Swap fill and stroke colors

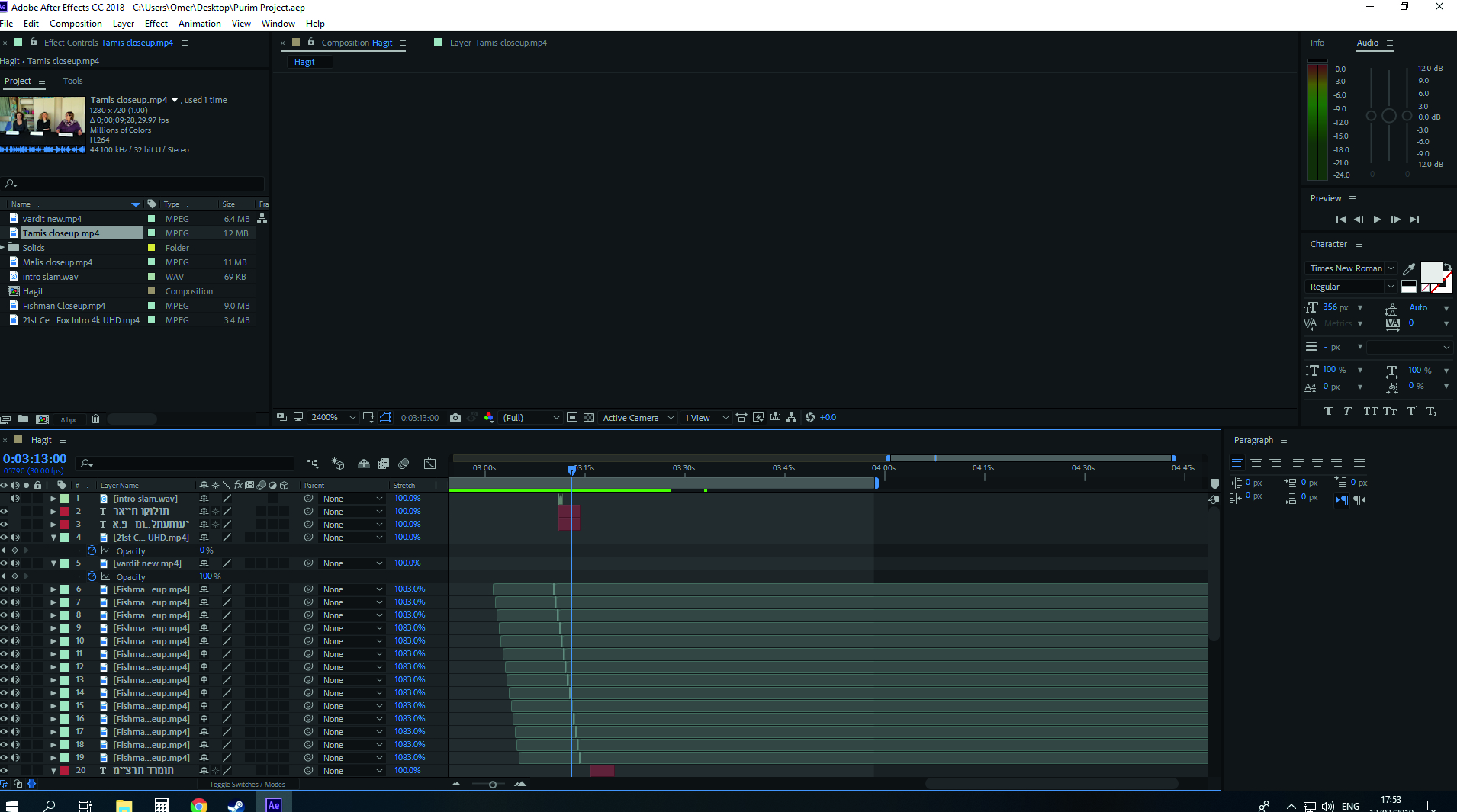pyautogui.click(x=1447, y=266)
